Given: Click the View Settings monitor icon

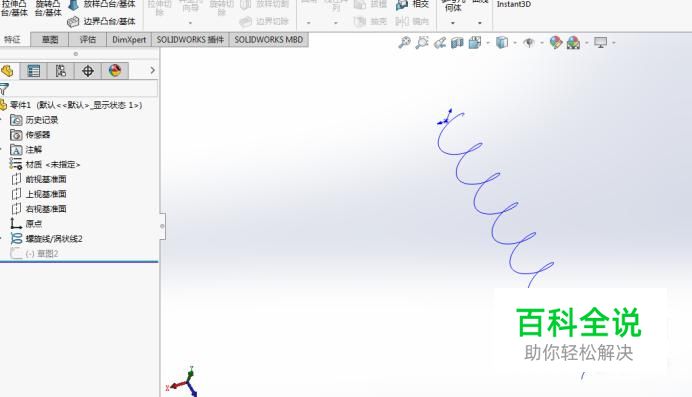Looking at the screenshot, I should pos(600,42).
